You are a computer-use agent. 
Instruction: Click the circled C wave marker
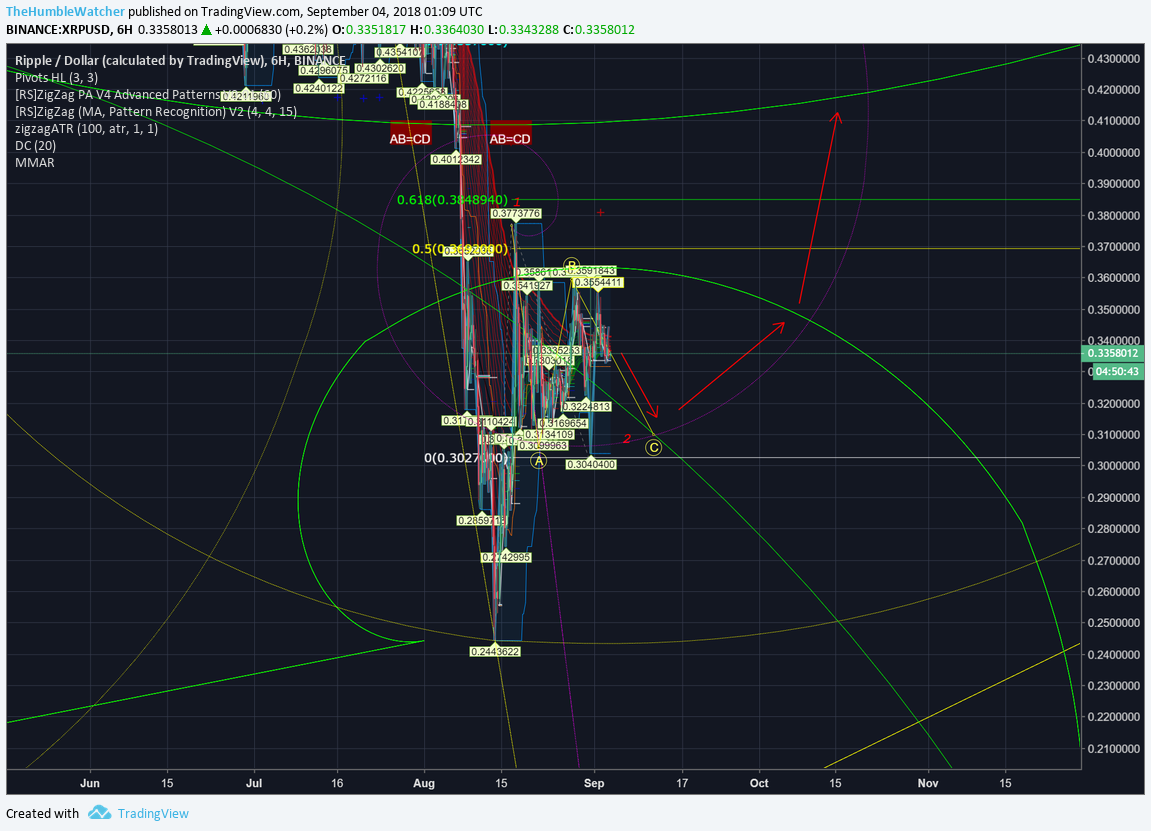[x=653, y=447]
